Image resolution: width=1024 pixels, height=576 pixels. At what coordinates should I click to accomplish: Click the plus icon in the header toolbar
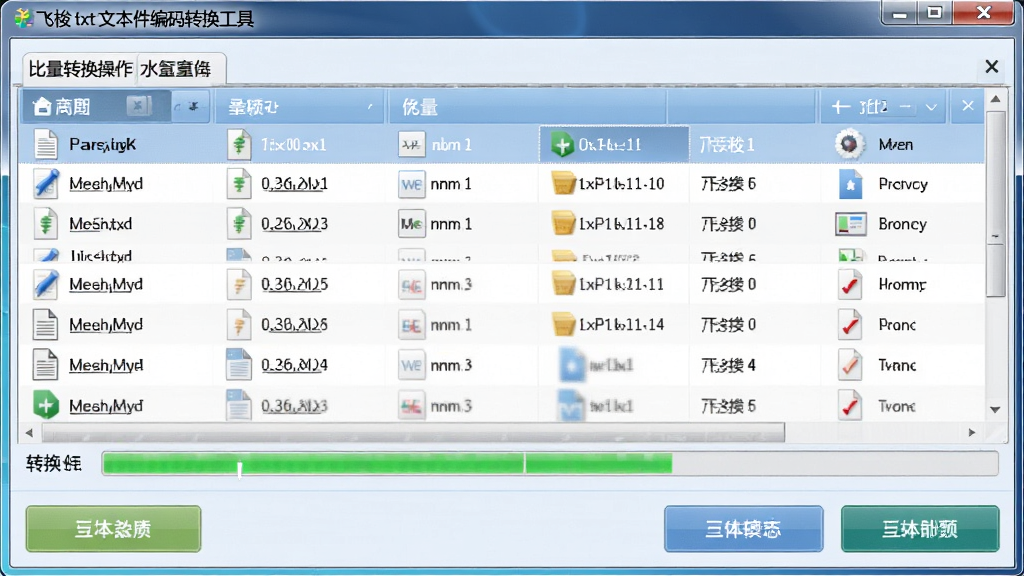point(840,106)
